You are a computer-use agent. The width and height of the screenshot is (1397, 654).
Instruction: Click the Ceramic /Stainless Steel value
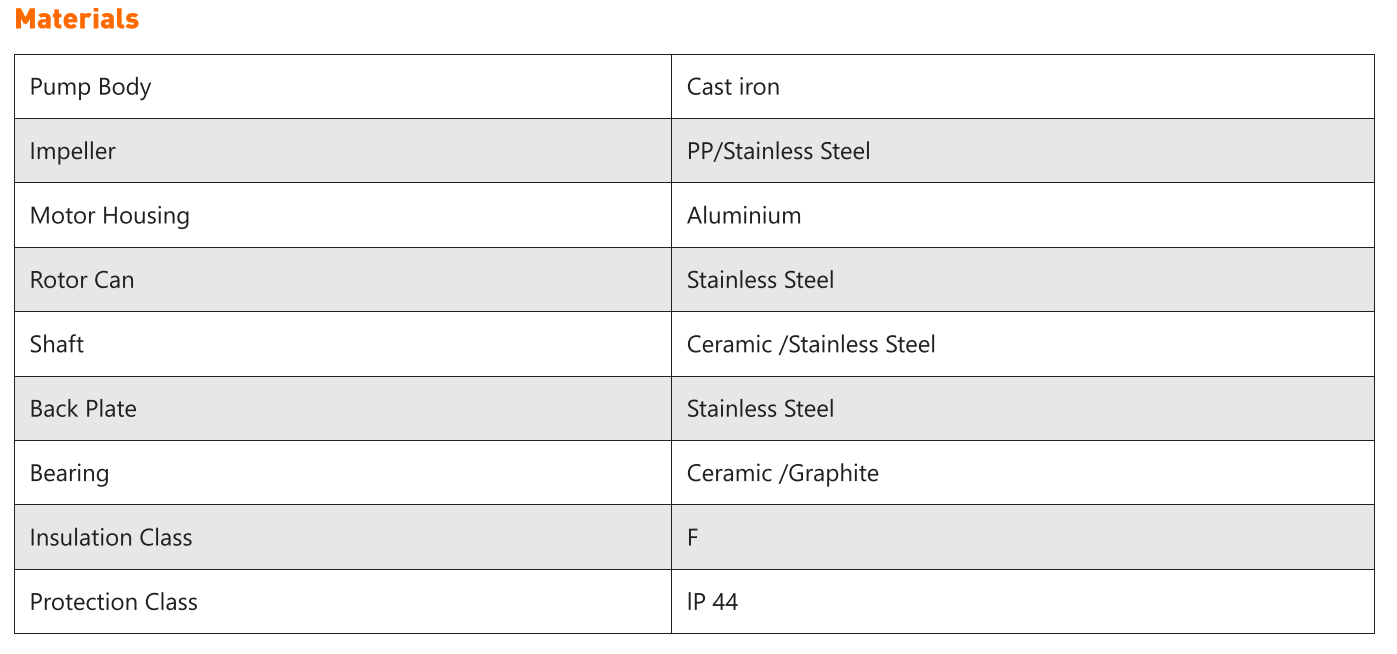(811, 344)
